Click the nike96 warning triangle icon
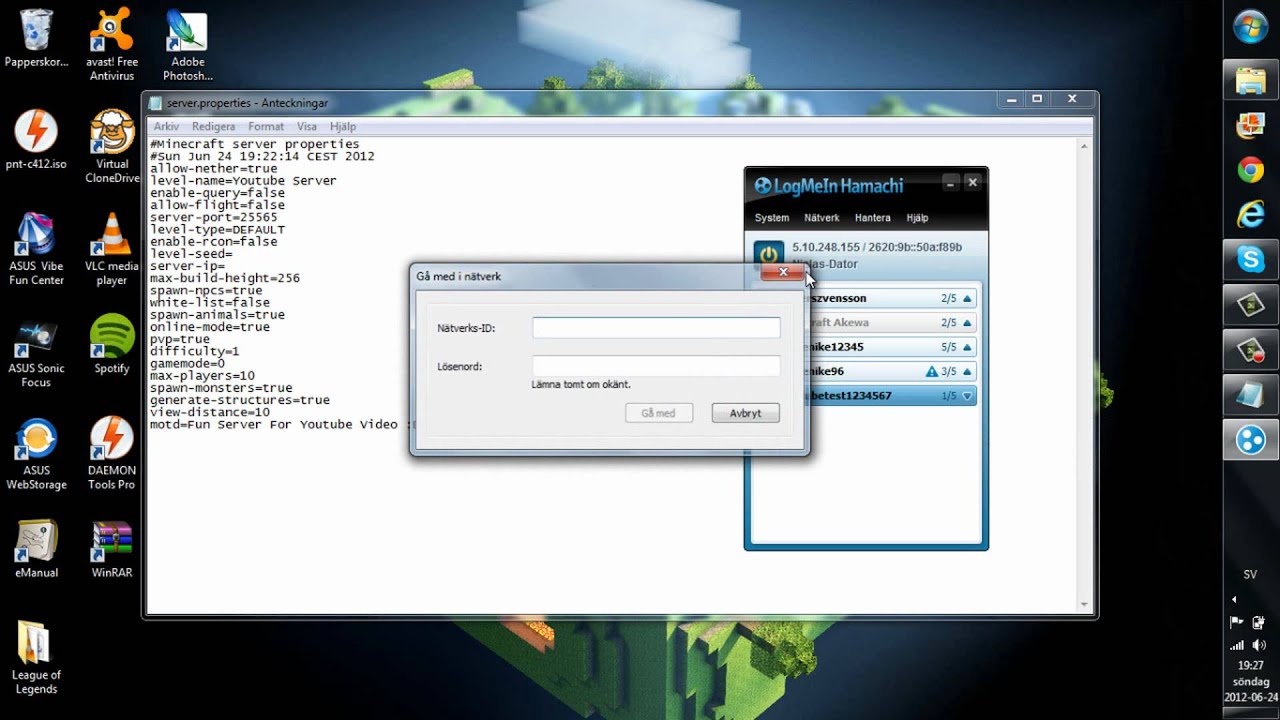Viewport: 1280px width, 720px height. 932,372
